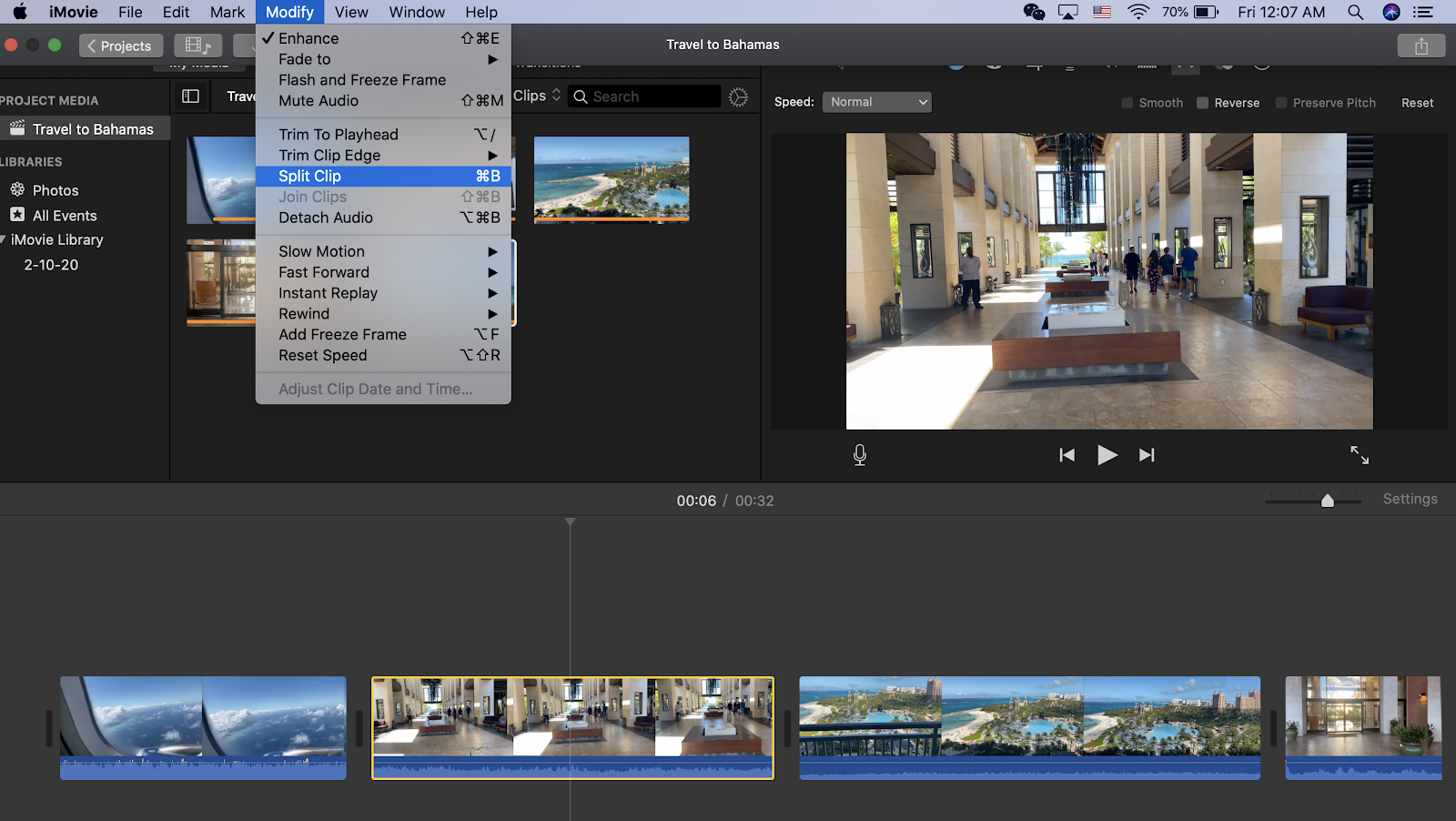The width and height of the screenshot is (1456, 821).
Task: Choose Add Freeze Frame
Action: point(383,335)
